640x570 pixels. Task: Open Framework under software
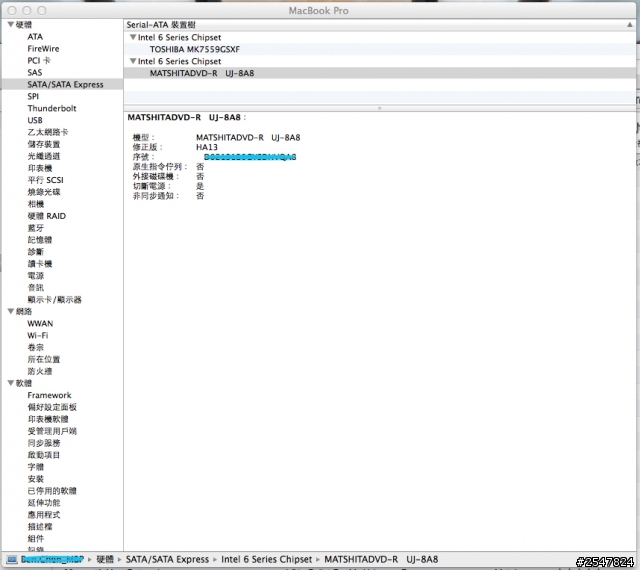pos(49,395)
